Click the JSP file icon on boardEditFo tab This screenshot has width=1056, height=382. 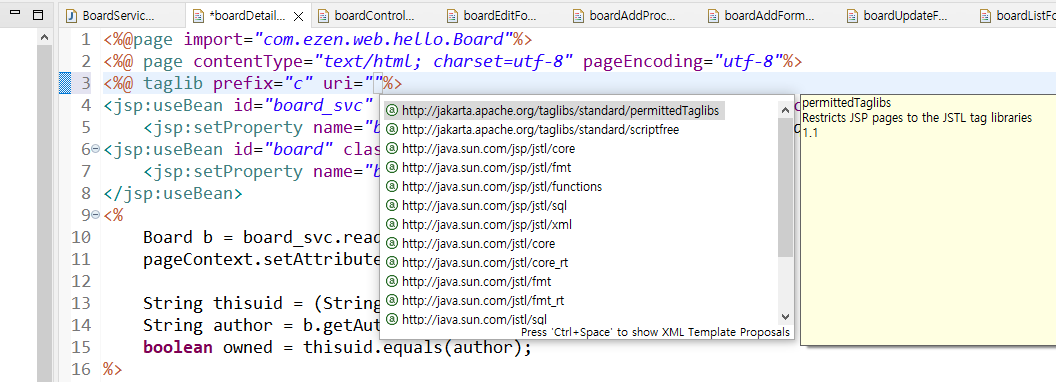tap(452, 15)
